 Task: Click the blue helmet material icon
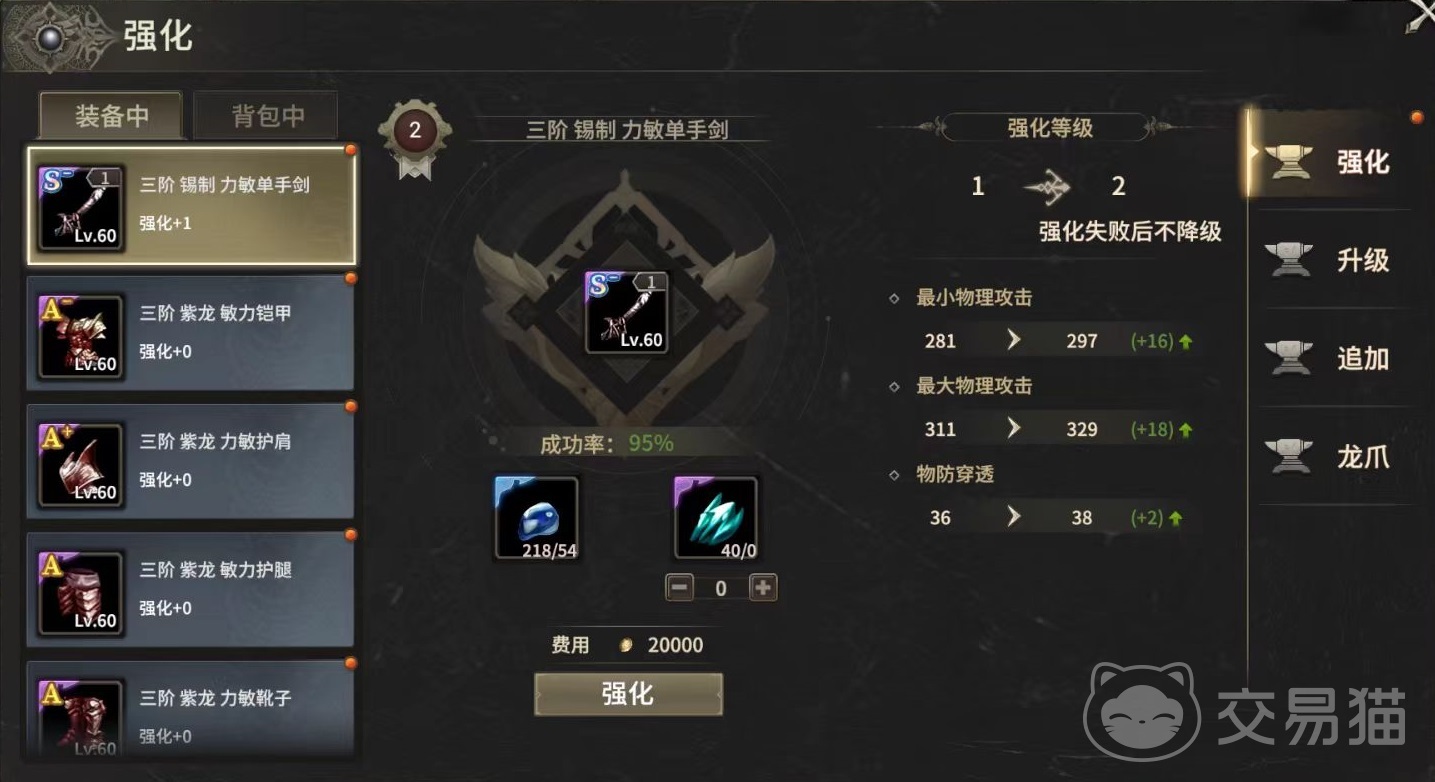point(536,517)
